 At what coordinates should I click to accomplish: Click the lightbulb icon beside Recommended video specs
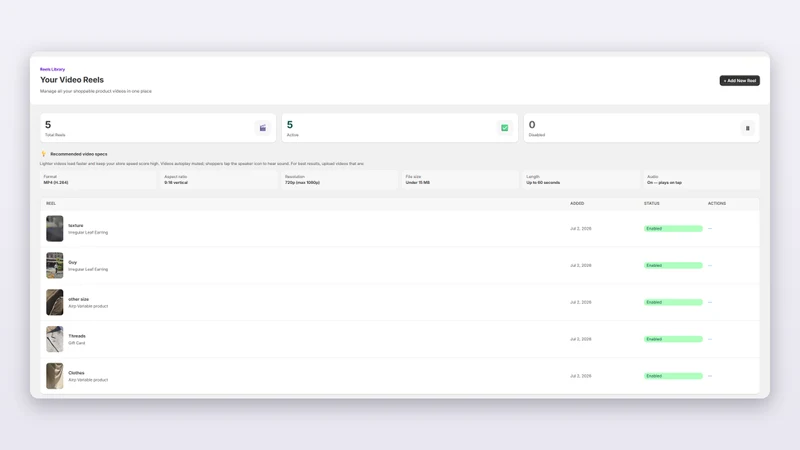[43, 154]
